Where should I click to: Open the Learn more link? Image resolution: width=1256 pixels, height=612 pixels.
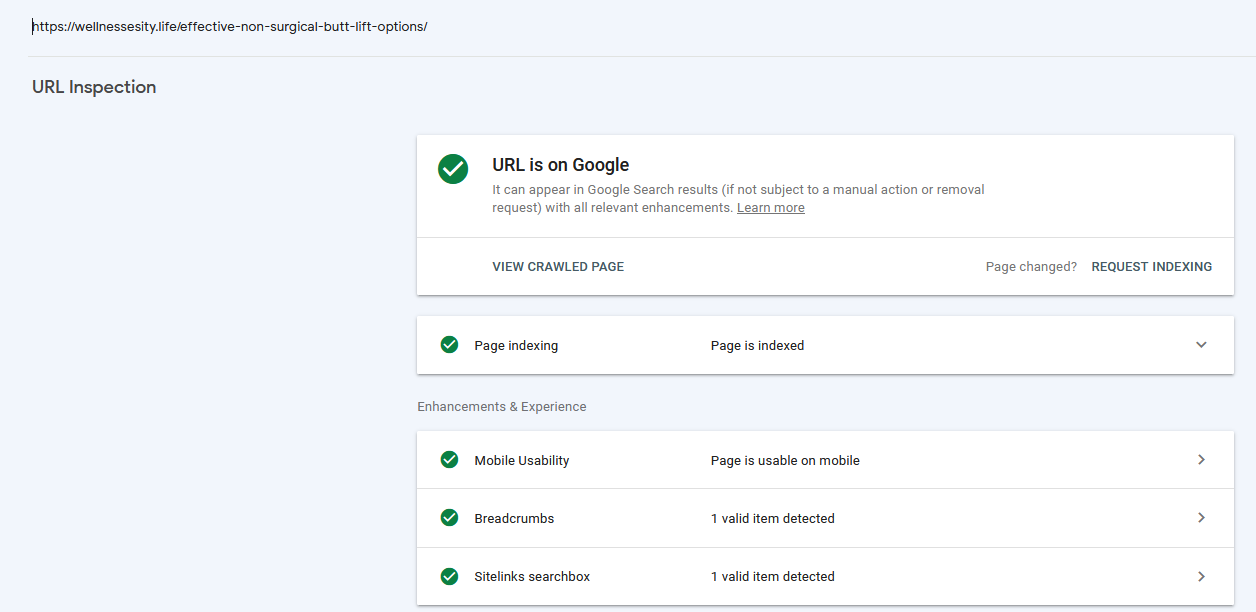[771, 208]
